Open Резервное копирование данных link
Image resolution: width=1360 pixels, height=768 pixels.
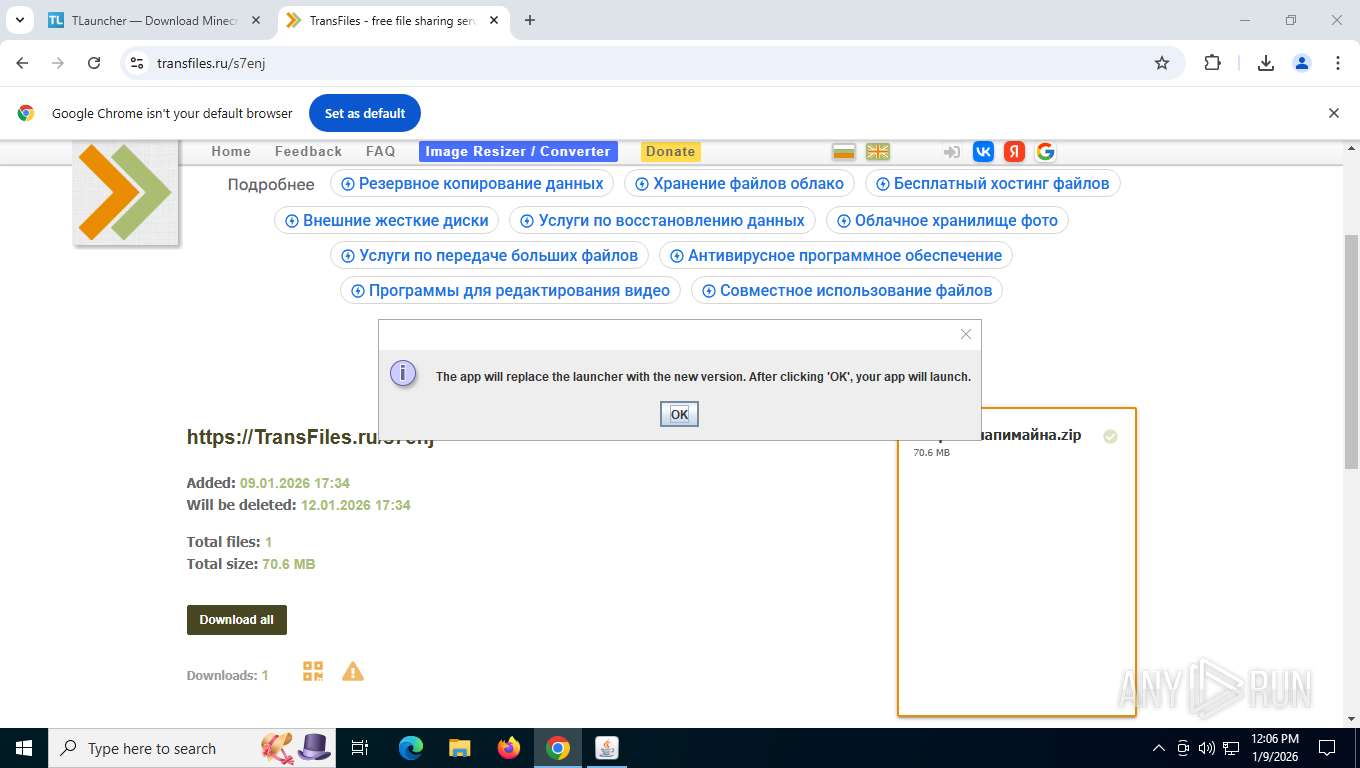(x=472, y=183)
